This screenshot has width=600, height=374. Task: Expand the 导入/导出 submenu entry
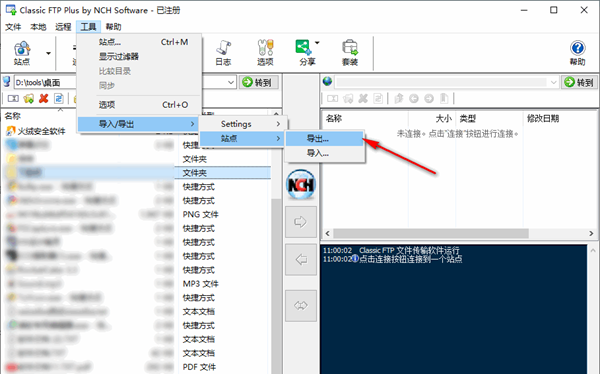coord(138,124)
